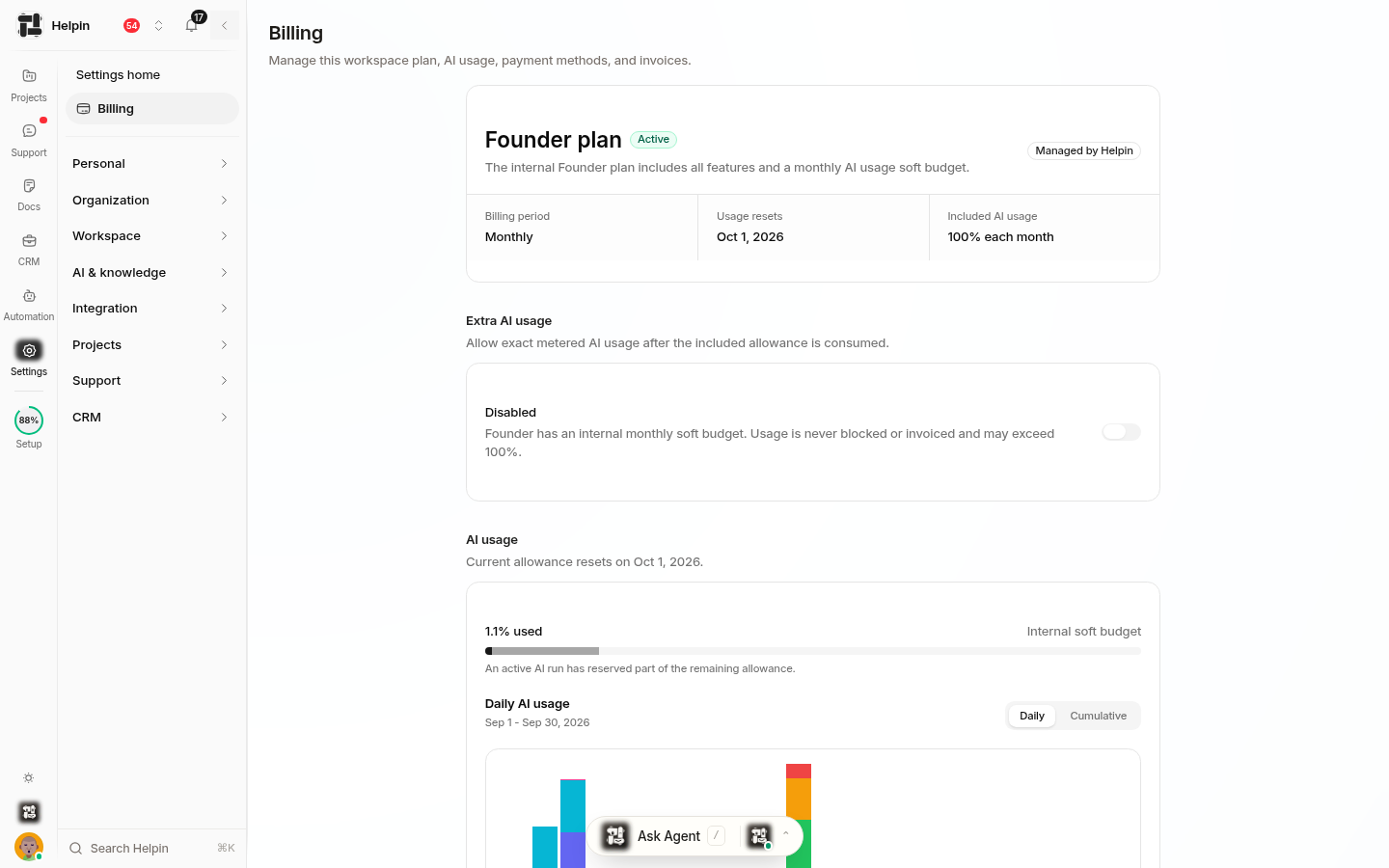Open the 88% Setup progress ring
Viewport: 1389px width, 868px height.
point(29,420)
